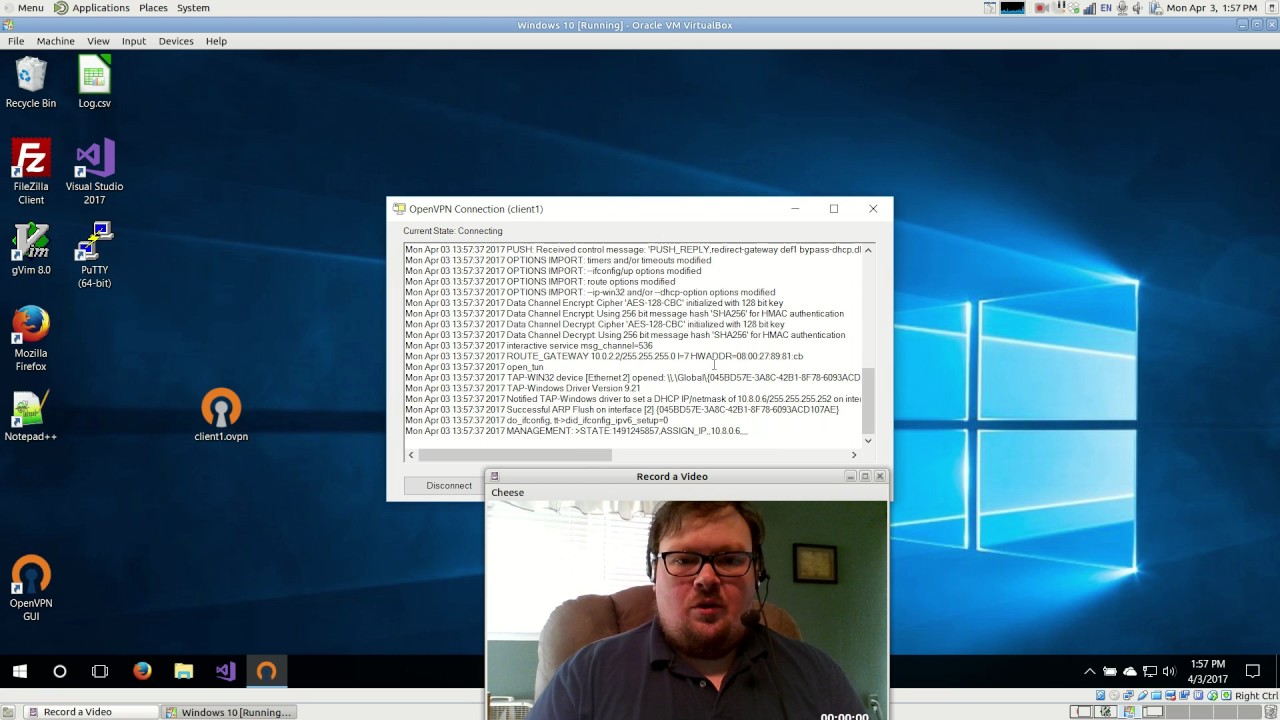Open Visual Studio from the taskbar
This screenshot has width=1280, height=720.
point(225,671)
